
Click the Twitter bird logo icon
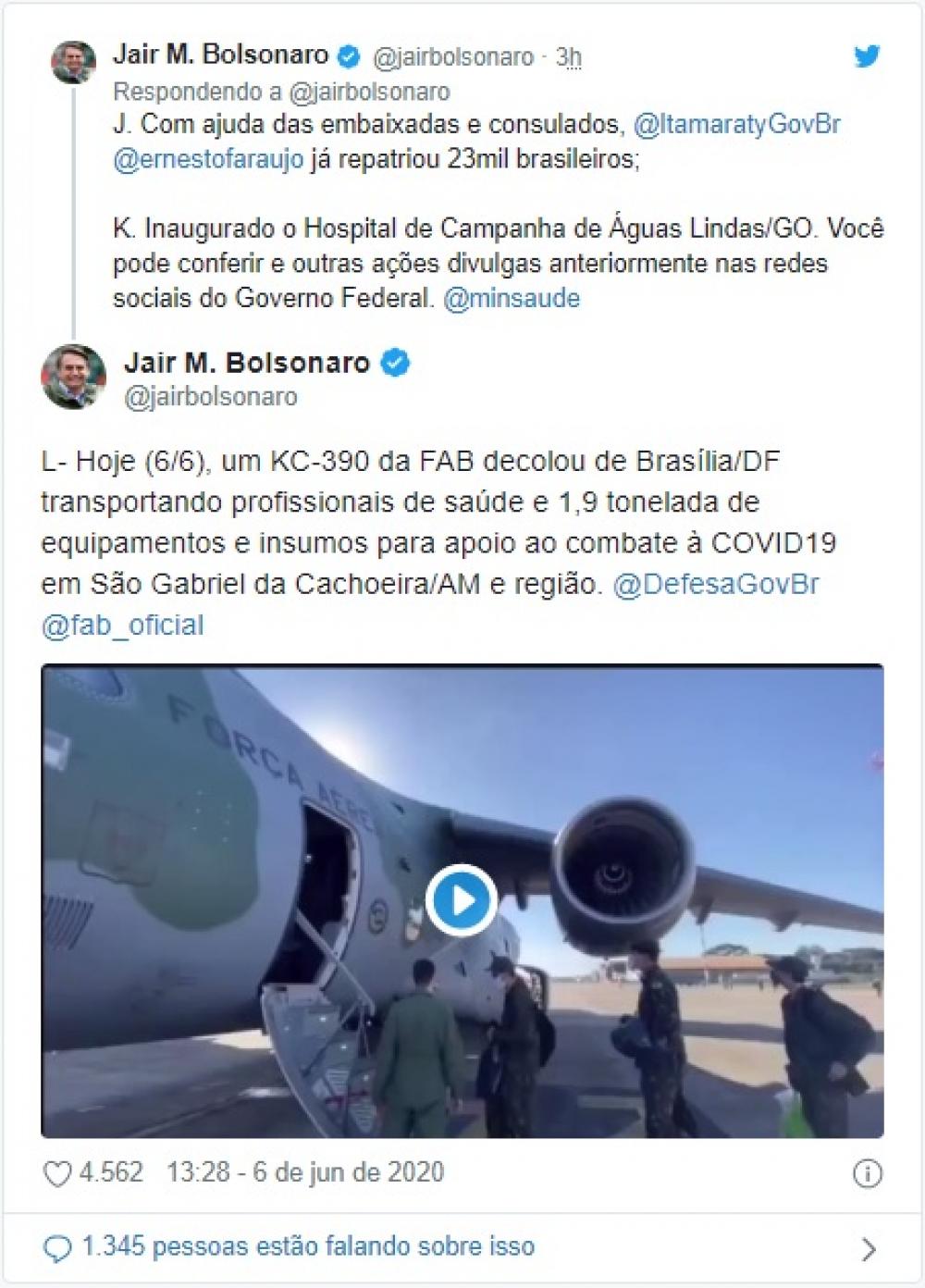point(867,56)
